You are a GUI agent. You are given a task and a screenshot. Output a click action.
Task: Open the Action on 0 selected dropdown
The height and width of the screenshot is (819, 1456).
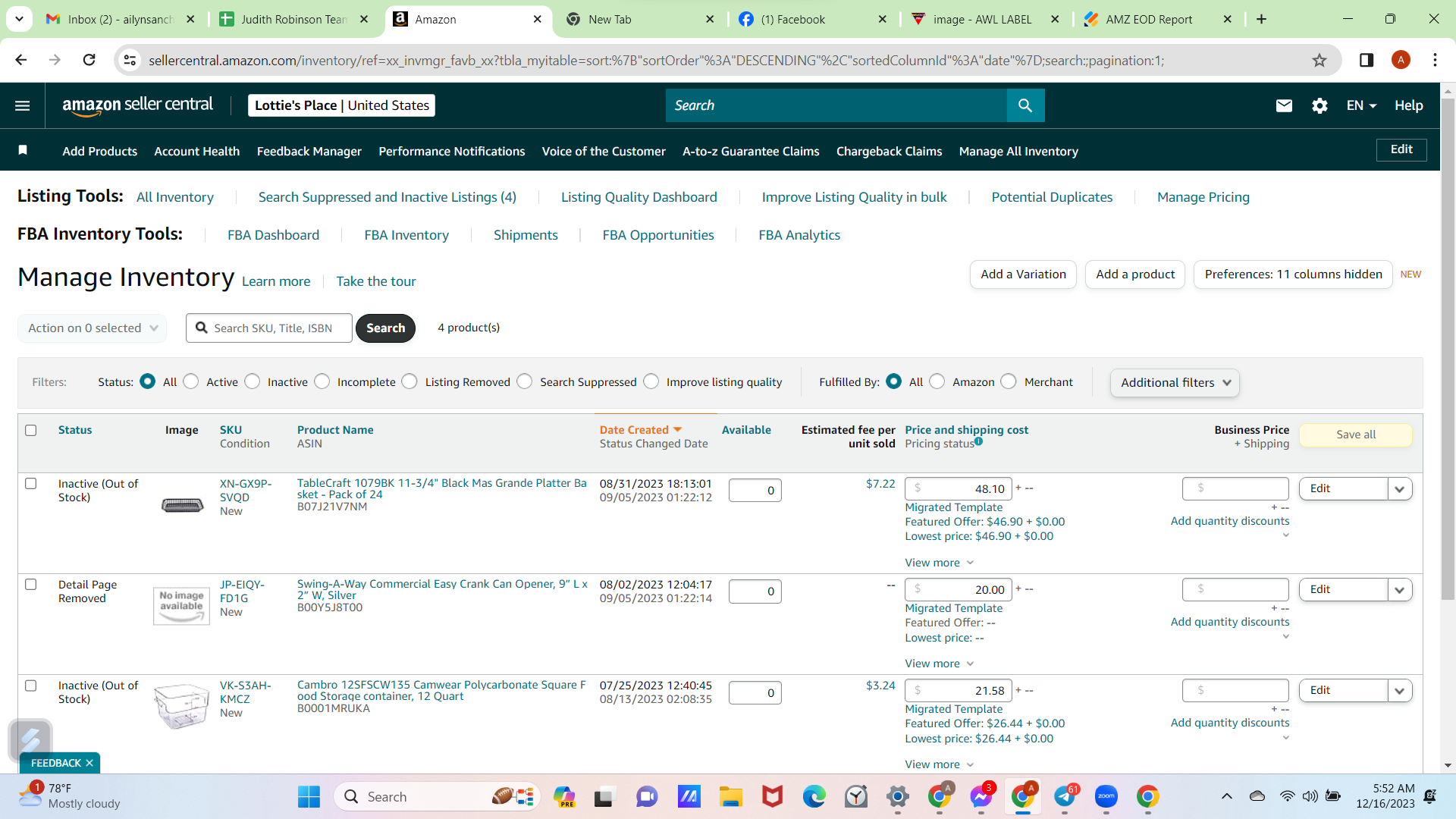tap(92, 328)
